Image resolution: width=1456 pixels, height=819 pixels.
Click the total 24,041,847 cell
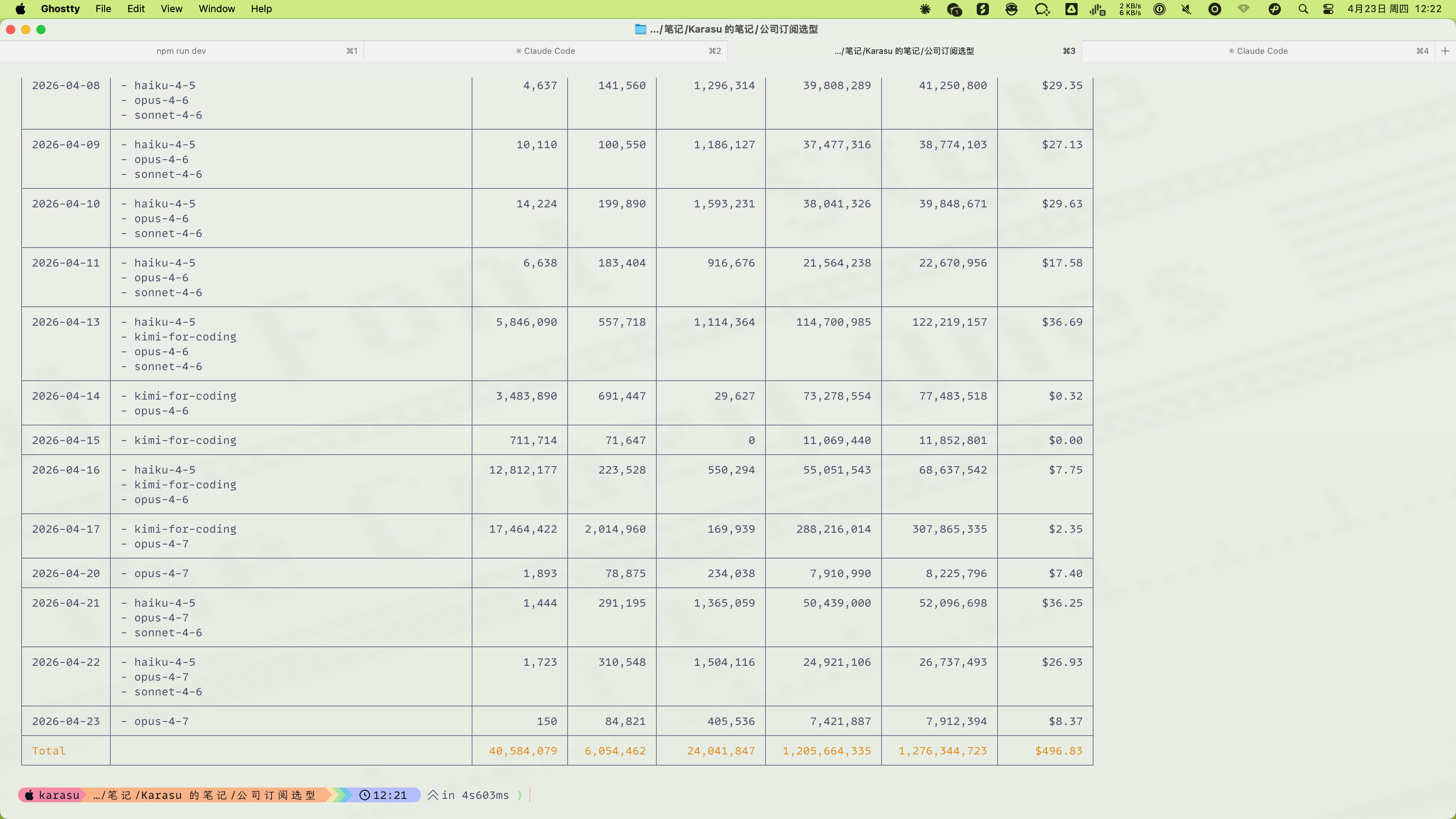click(x=721, y=751)
